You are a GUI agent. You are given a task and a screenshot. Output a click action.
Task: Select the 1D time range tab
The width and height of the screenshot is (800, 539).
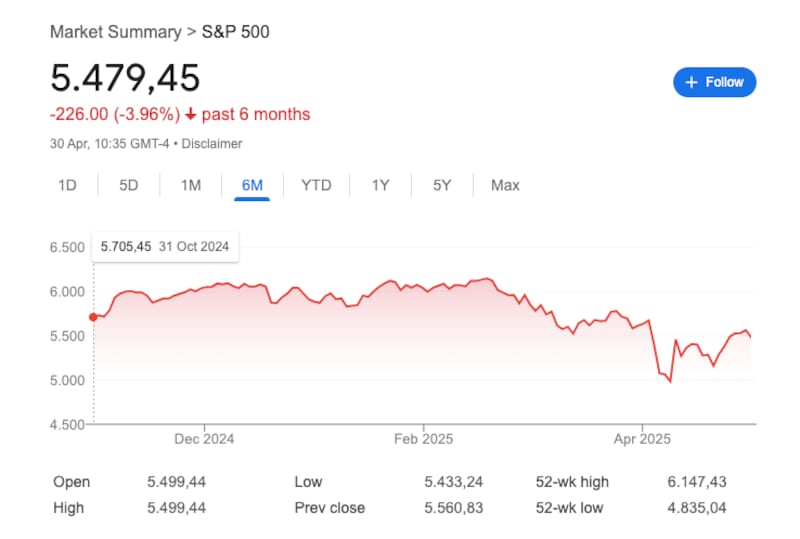[x=67, y=185]
